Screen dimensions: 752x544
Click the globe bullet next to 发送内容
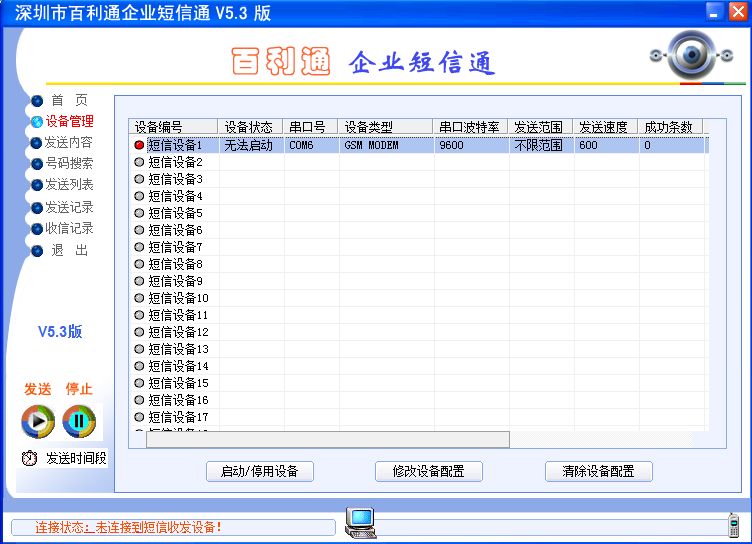pos(36,143)
